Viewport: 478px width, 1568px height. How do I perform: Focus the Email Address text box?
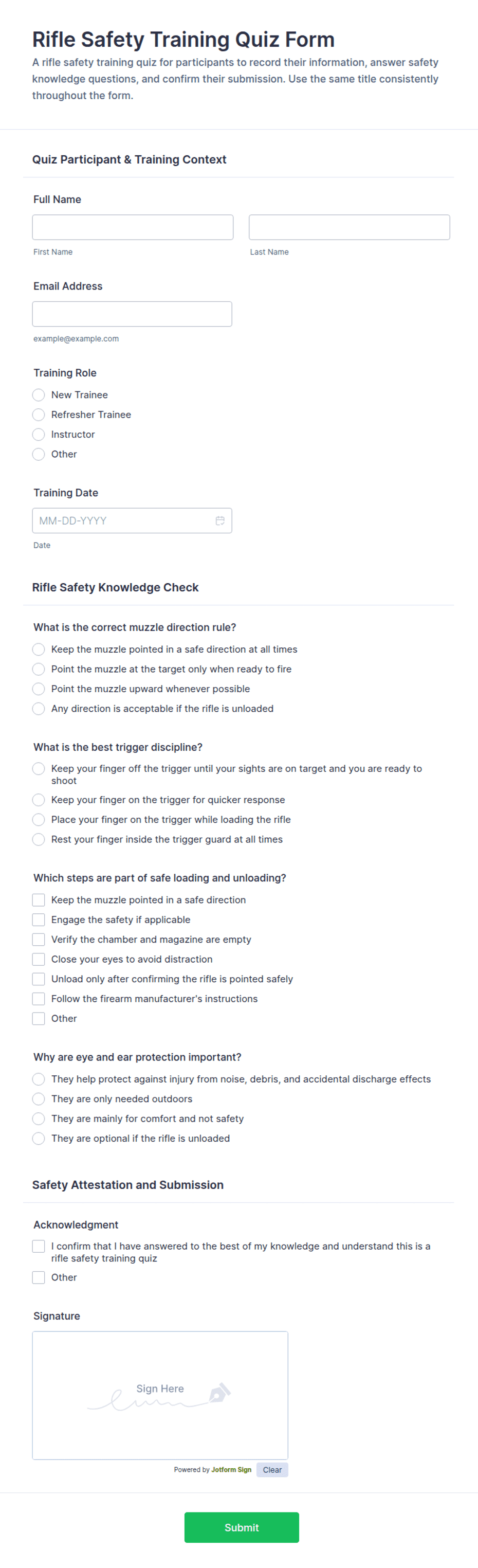(132, 314)
